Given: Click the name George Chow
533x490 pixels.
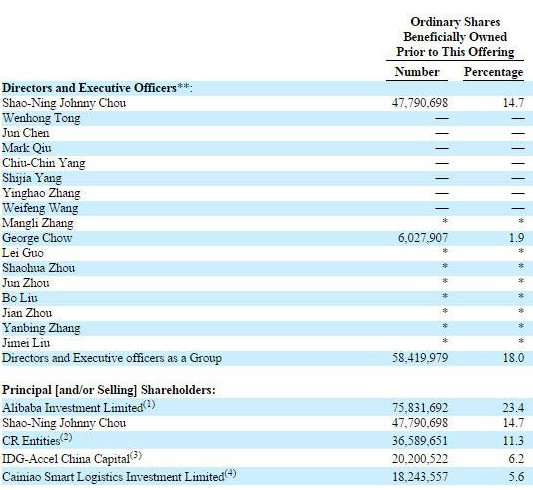Looking at the screenshot, I should [37, 238].
